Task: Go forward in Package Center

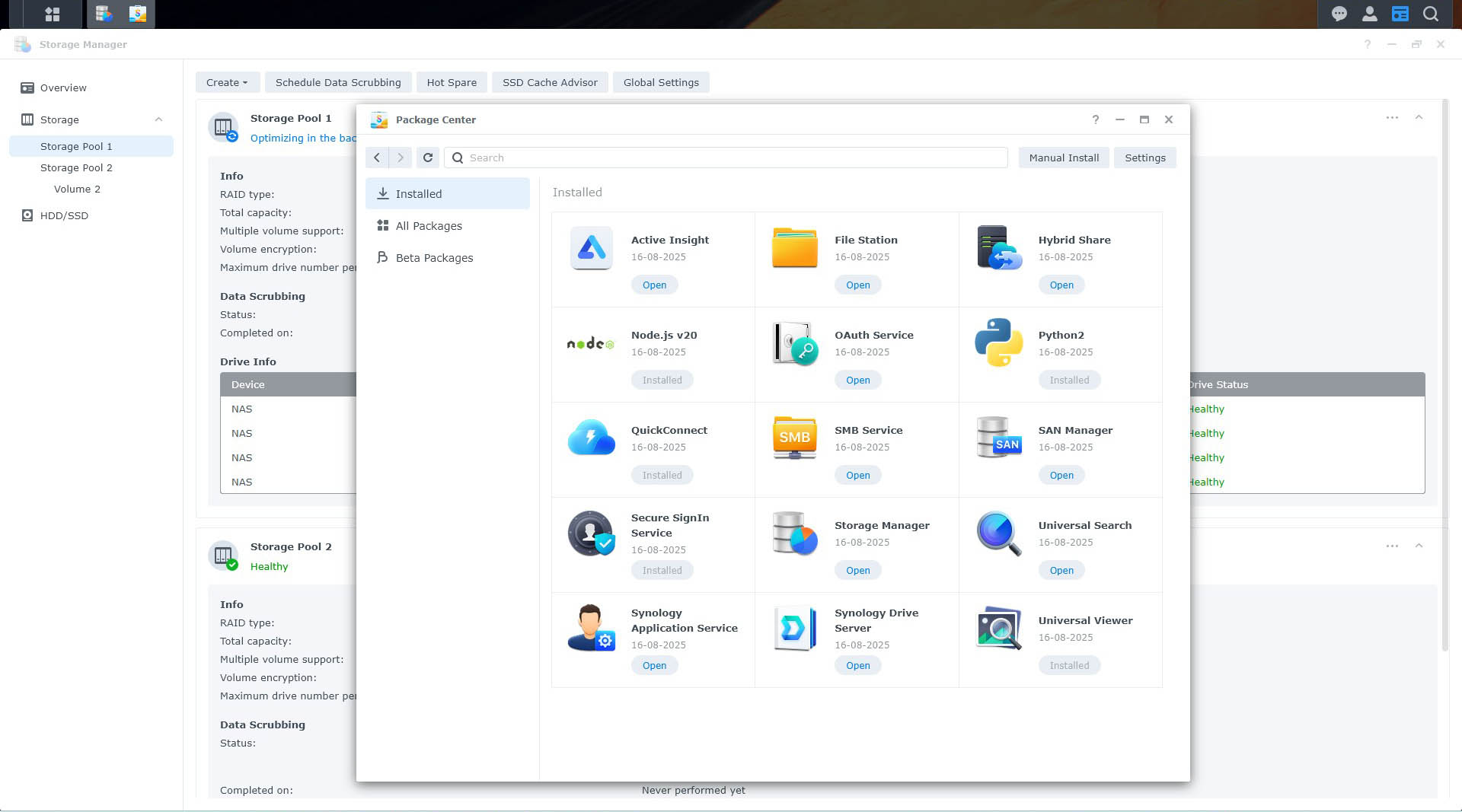Action: pos(401,158)
